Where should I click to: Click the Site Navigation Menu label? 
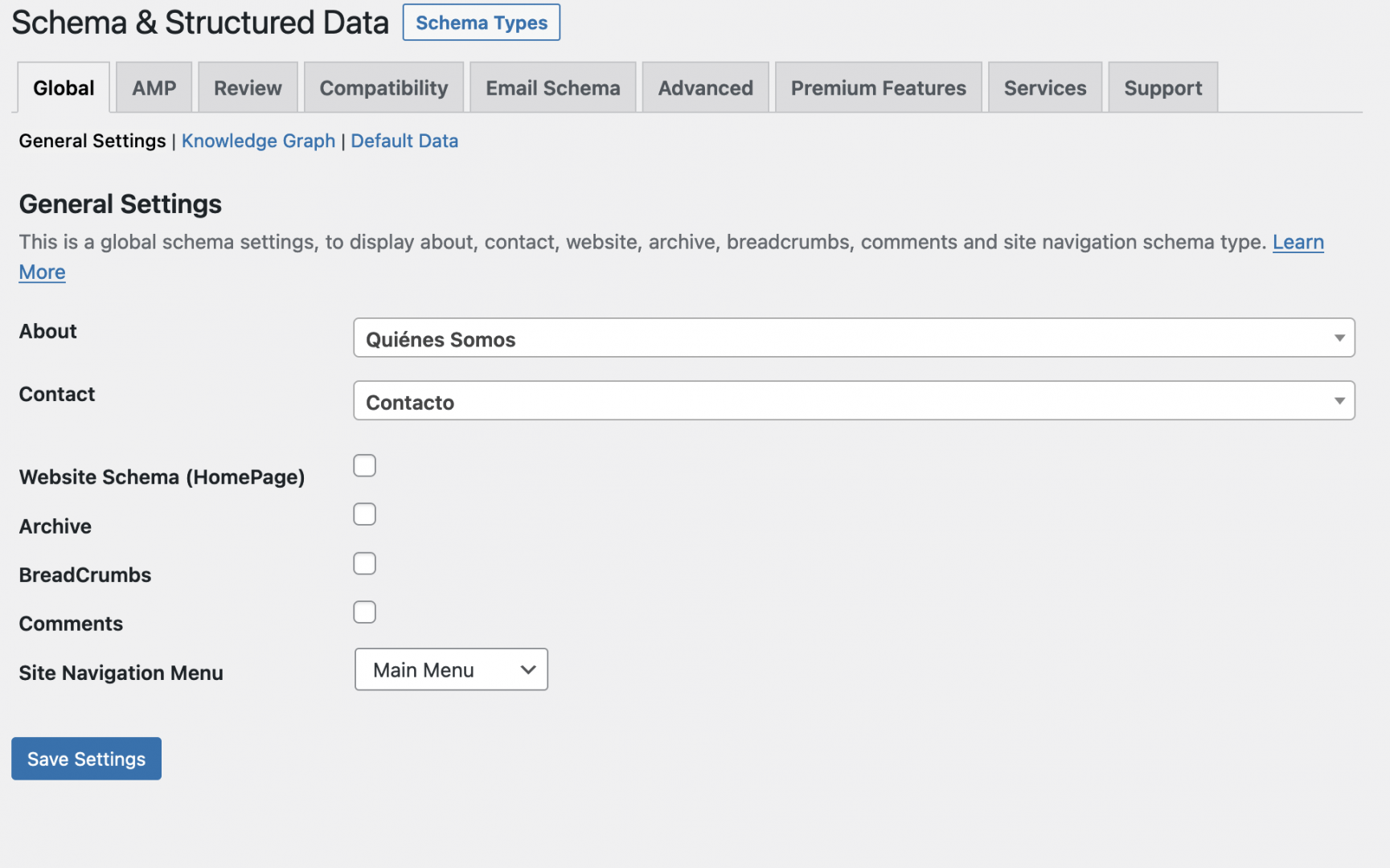coord(121,673)
